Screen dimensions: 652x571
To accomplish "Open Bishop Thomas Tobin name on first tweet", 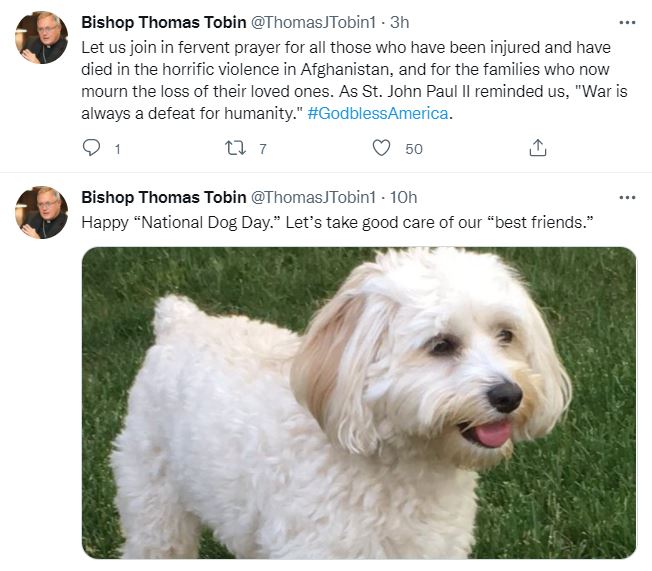I will (162, 22).
